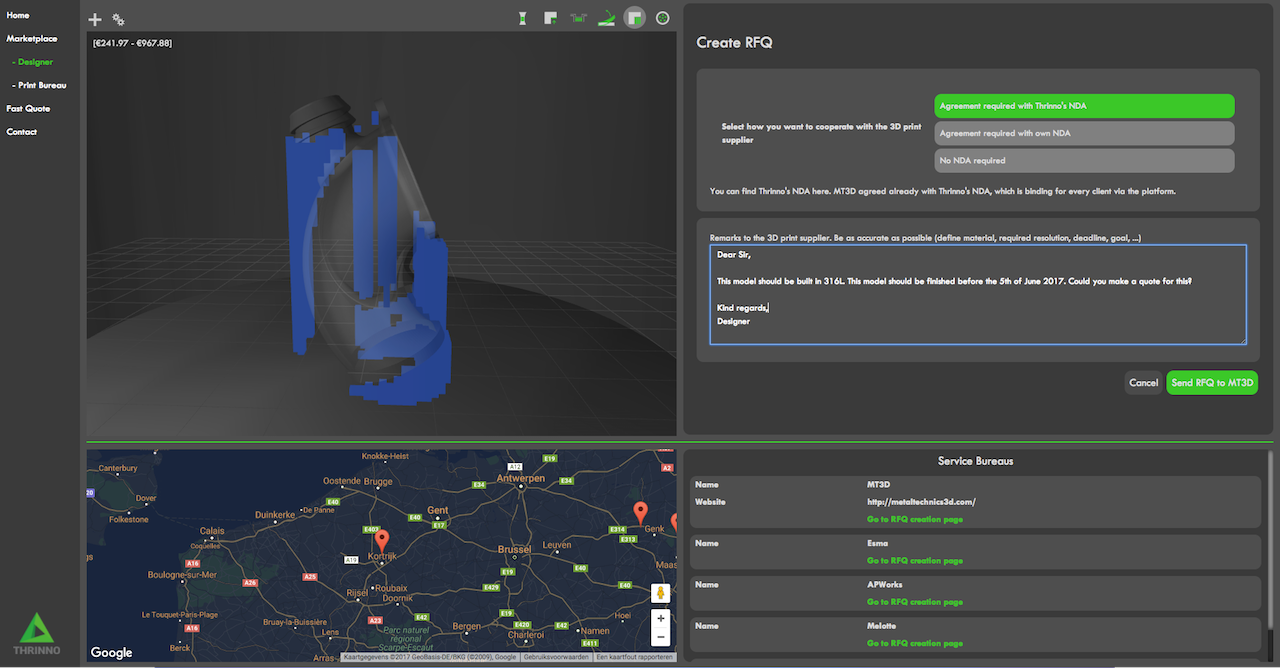Open Esma's Go to RFQ creation page link

[x=915, y=561]
